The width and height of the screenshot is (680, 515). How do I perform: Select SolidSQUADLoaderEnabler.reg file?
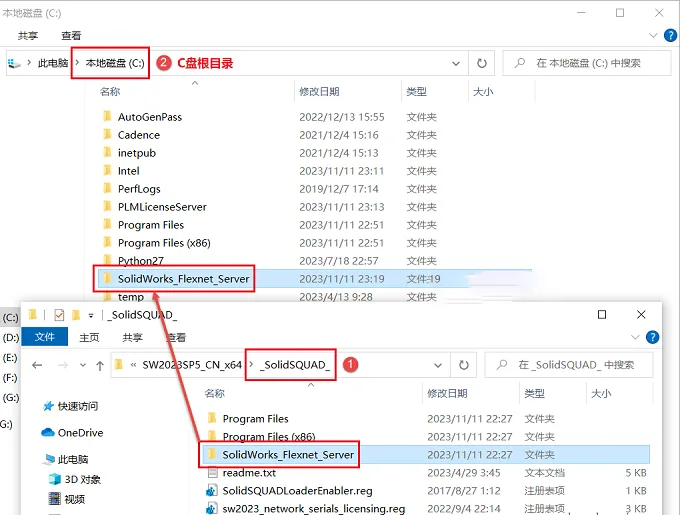point(297,491)
